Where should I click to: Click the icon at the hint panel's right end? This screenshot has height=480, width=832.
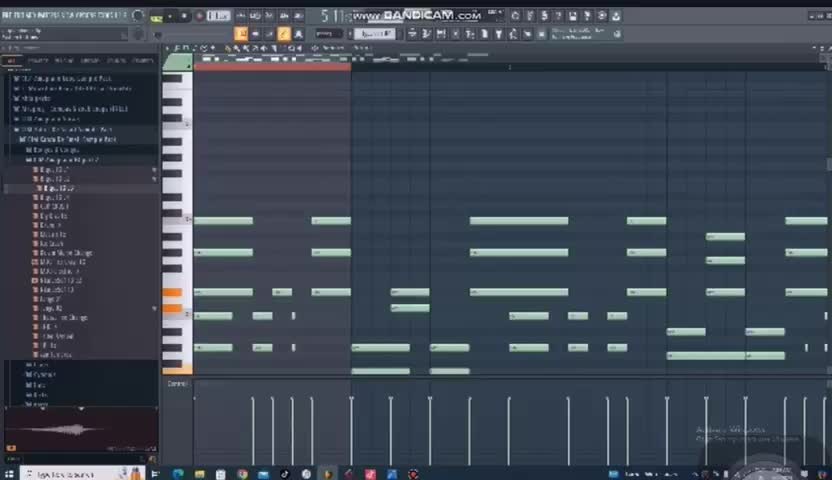click(x=617, y=34)
